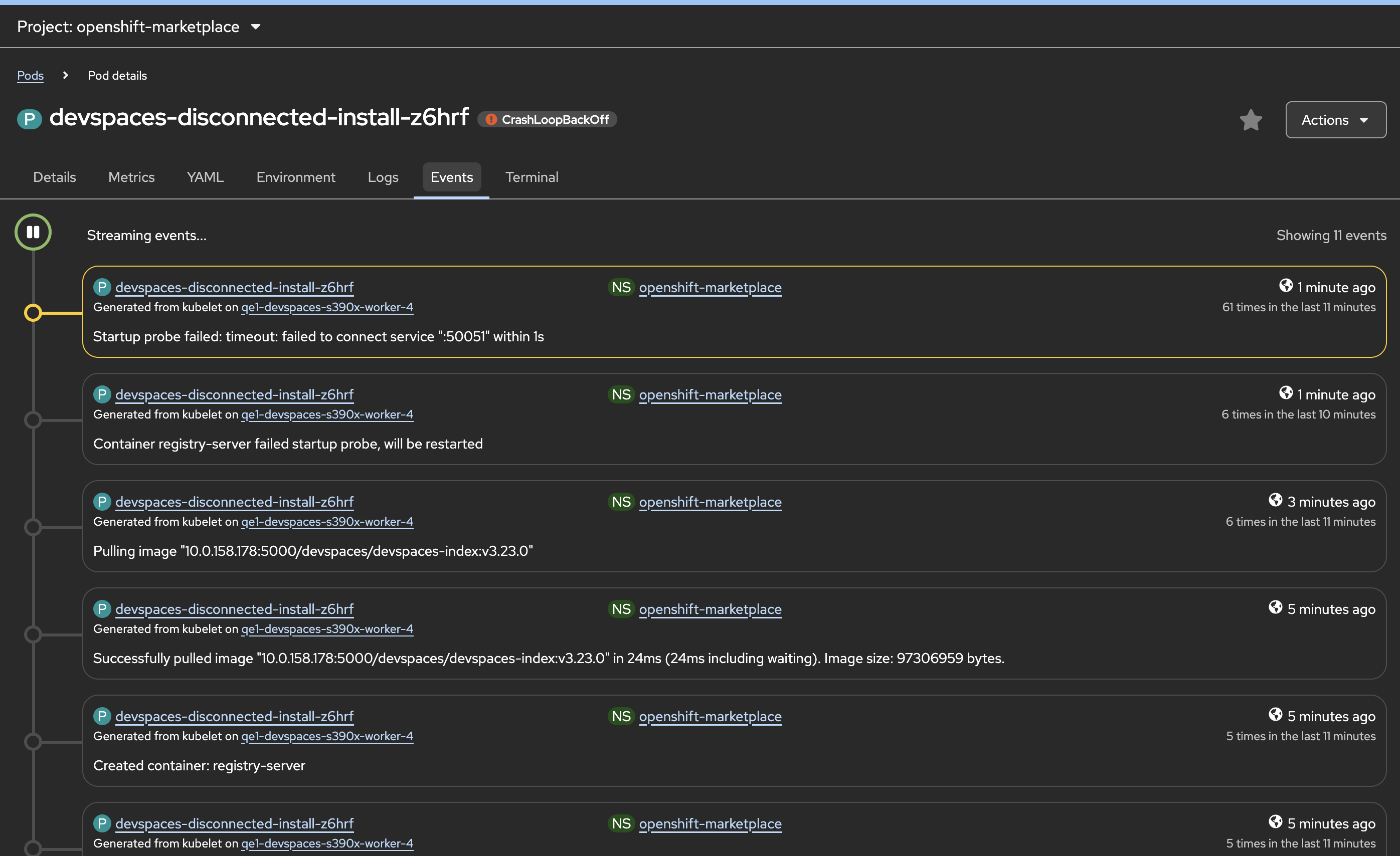Click the Pods breadcrumb link
This screenshot has width=1400, height=856.
point(30,75)
